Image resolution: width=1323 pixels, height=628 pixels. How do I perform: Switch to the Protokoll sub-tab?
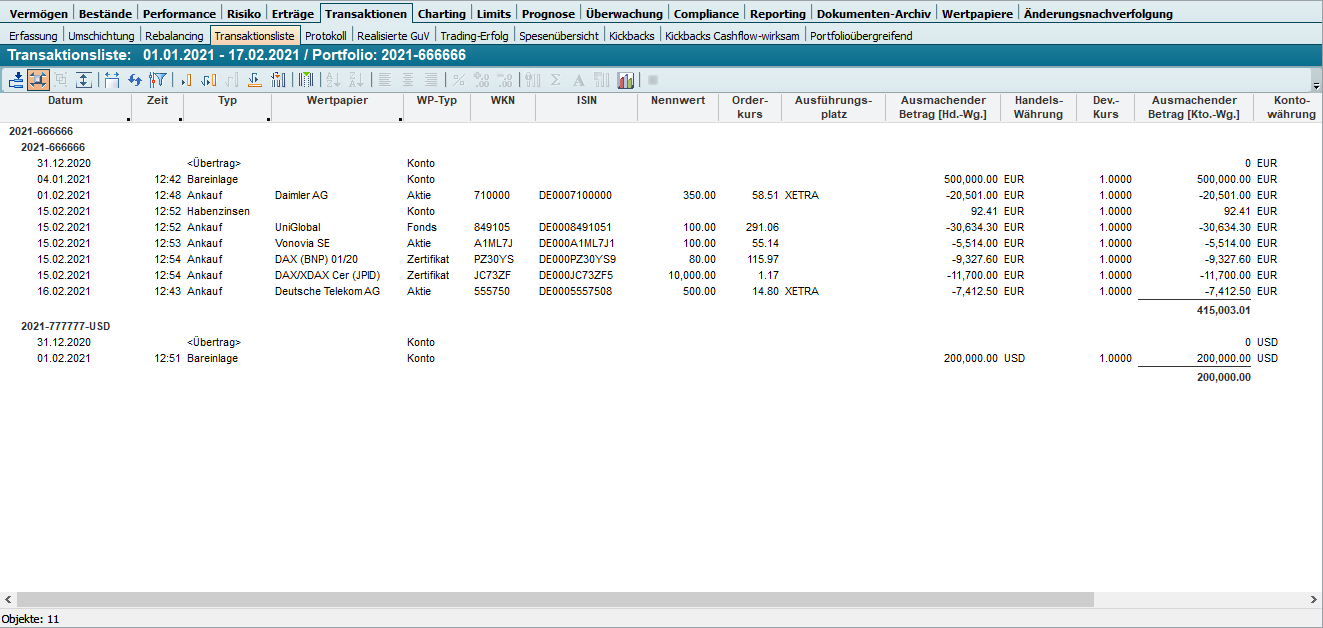pyautogui.click(x=325, y=36)
